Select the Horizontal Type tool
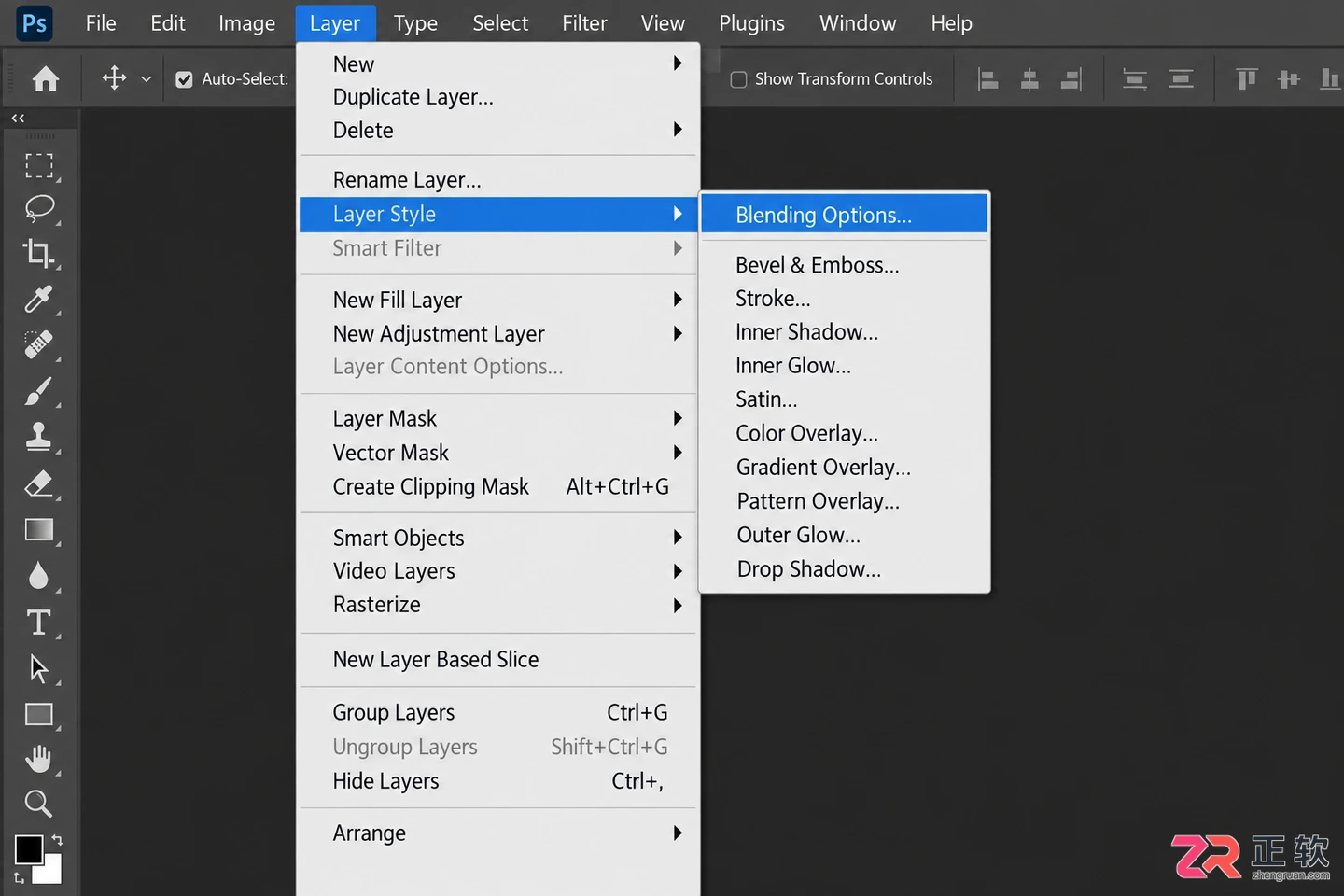This screenshot has height=896, width=1344. pyautogui.click(x=39, y=622)
